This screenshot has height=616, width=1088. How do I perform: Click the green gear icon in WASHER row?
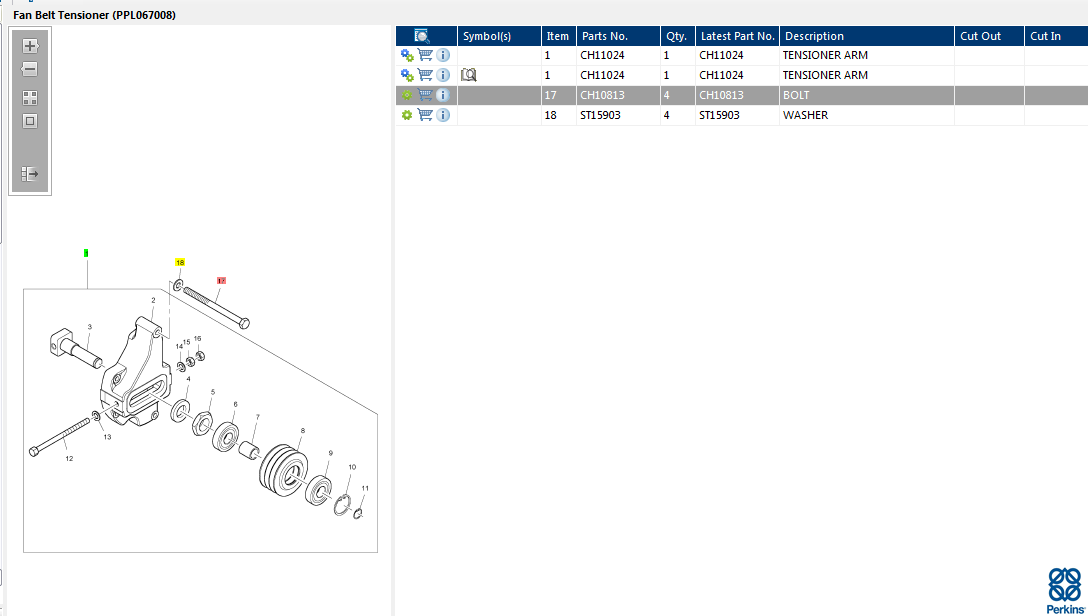(407, 115)
